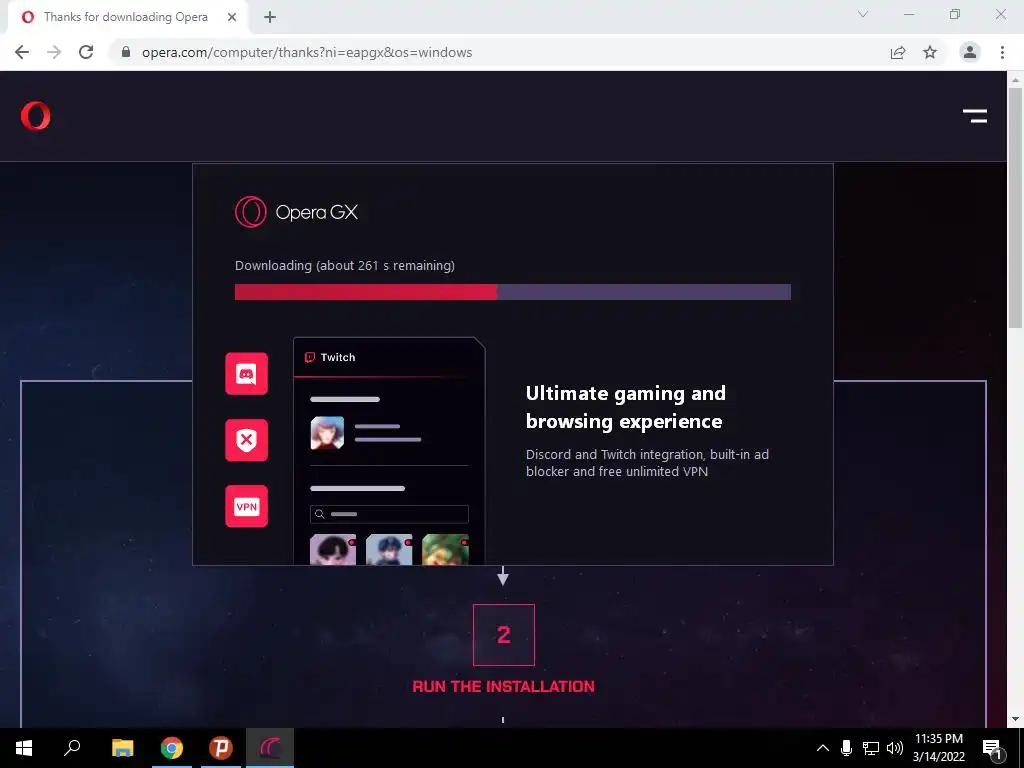Viewport: 1024px width, 768px height.
Task: Open the Chrome profile menu
Action: coord(970,52)
